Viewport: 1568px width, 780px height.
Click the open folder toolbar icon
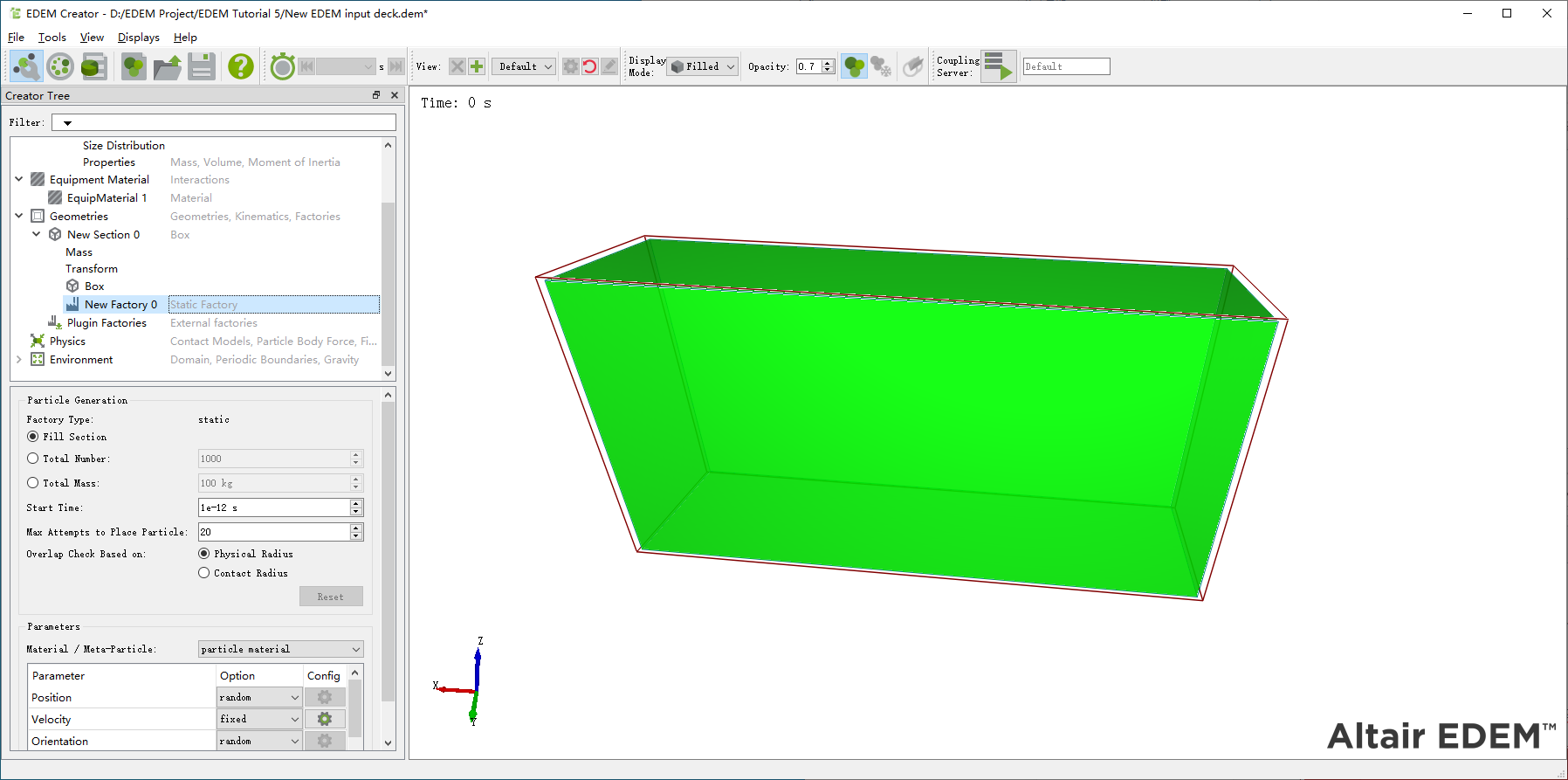(167, 66)
